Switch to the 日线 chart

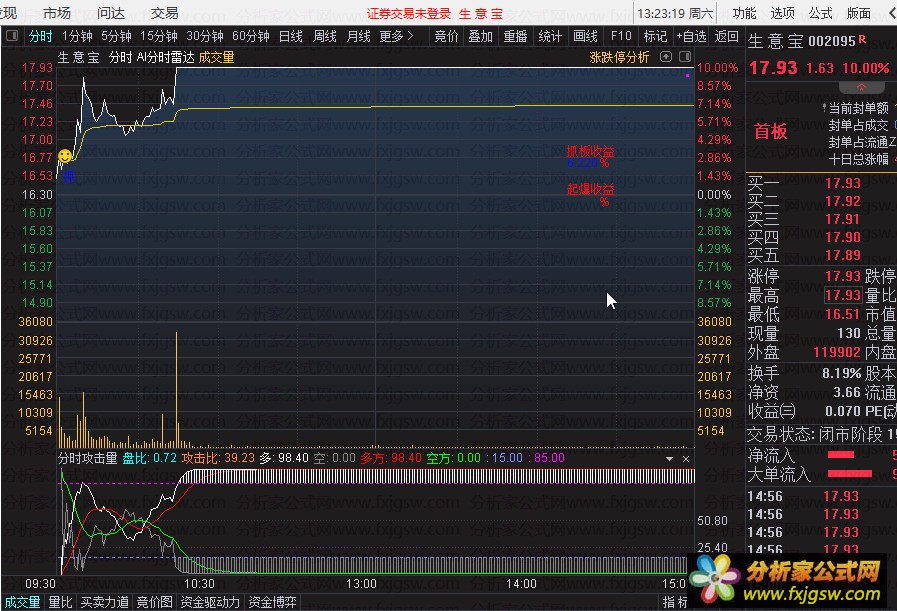pos(291,37)
